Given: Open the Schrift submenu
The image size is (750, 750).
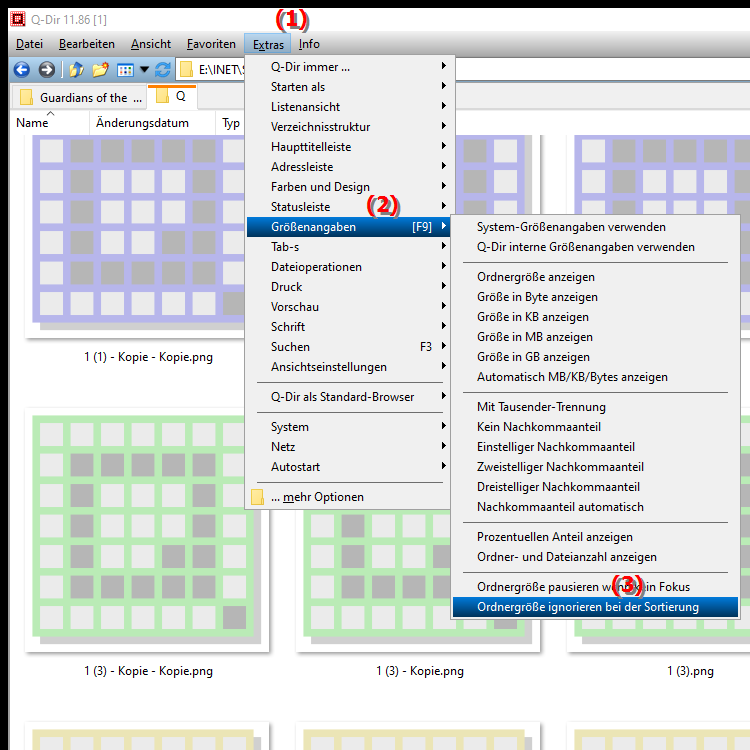Looking at the screenshot, I should coord(348,327).
